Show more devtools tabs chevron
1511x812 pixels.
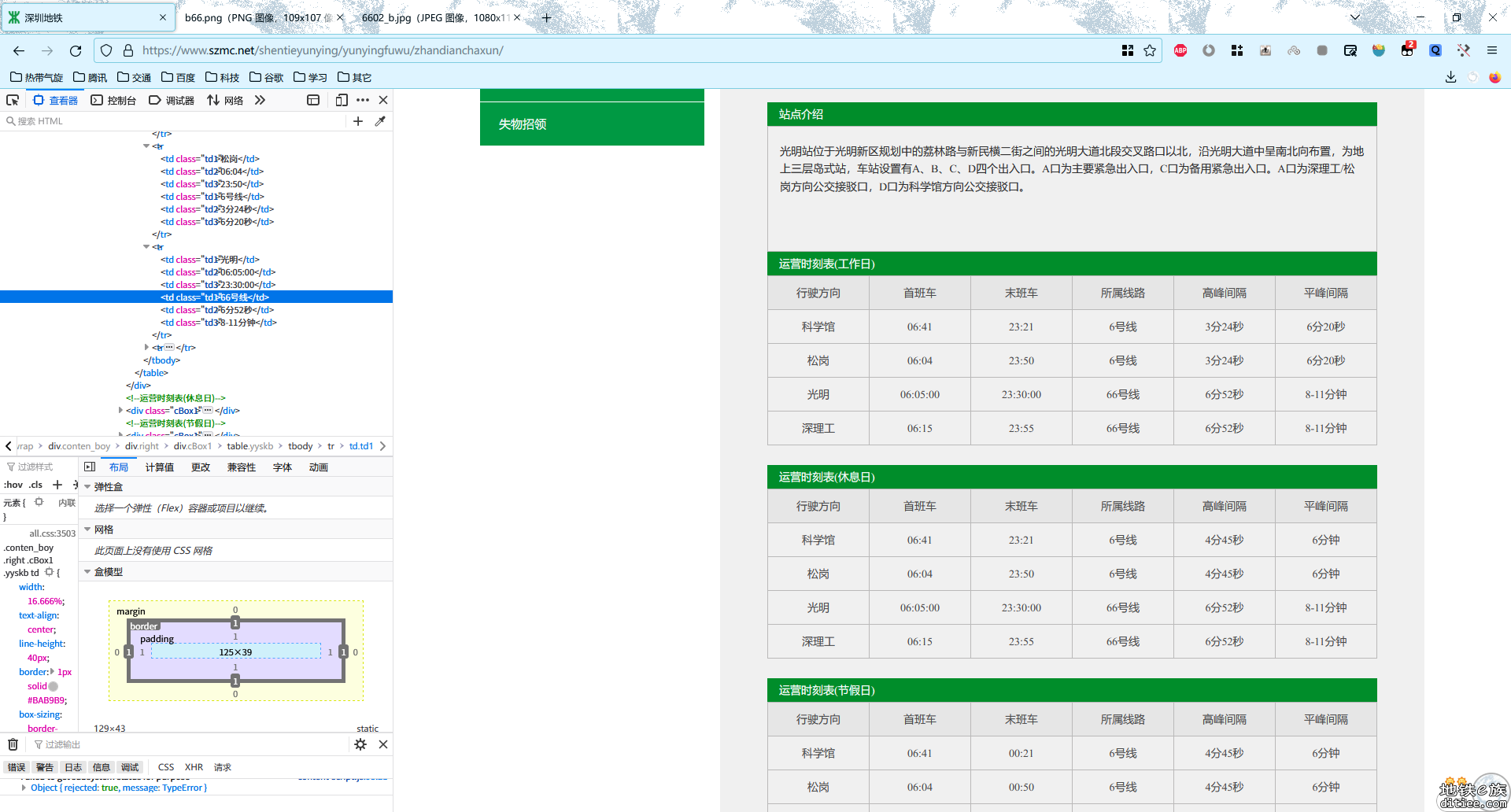260,100
